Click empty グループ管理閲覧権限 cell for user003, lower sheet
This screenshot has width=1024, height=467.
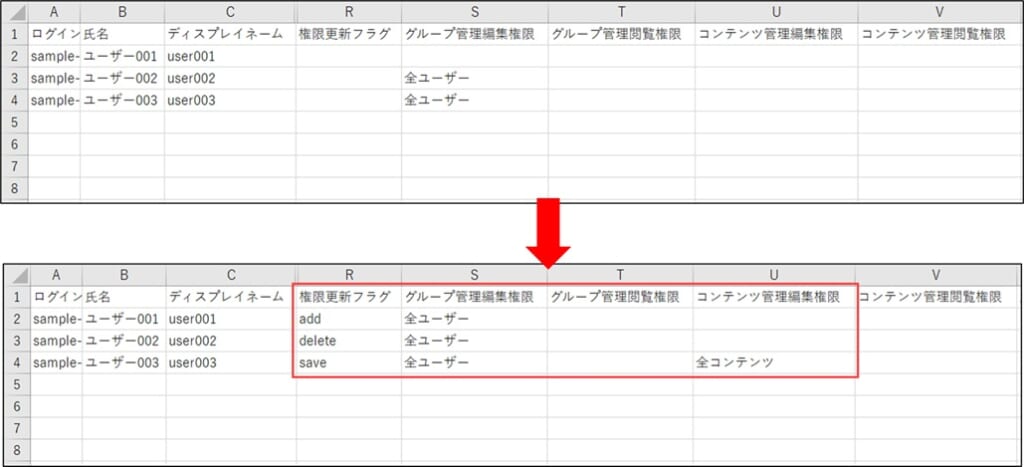pos(620,362)
